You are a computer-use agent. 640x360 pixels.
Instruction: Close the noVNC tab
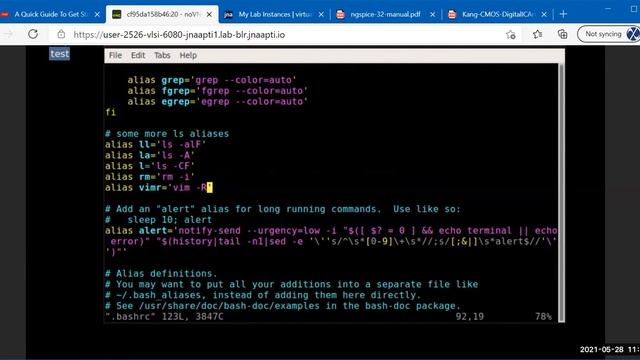point(209,14)
